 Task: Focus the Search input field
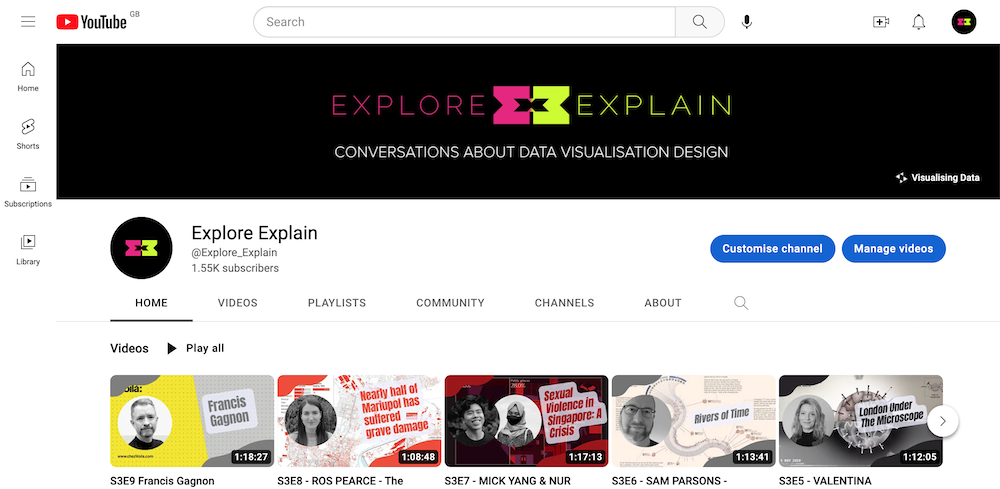point(464,22)
